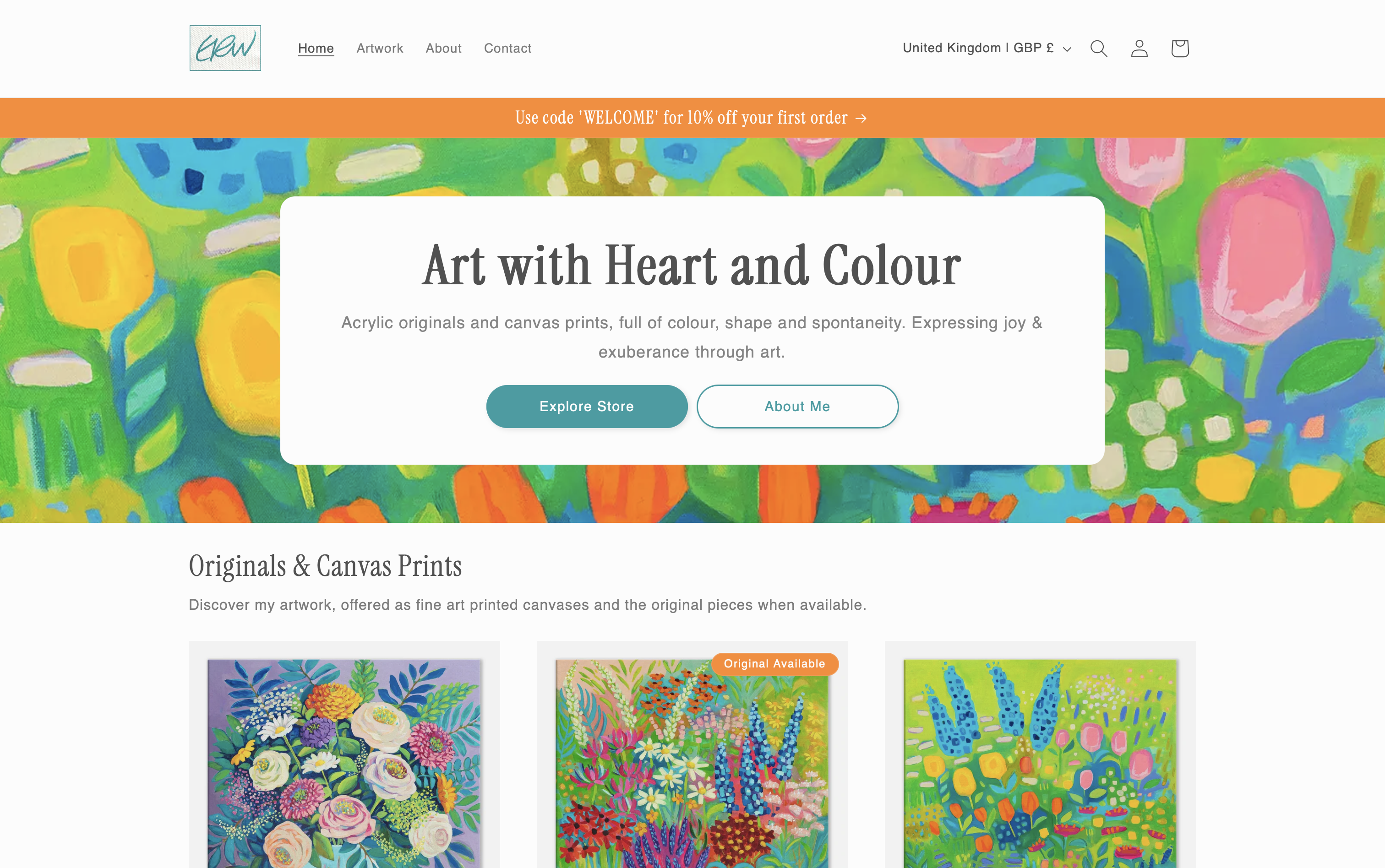Open the green meadow painting thumbnail
1385x868 pixels.
pyautogui.click(x=1040, y=764)
